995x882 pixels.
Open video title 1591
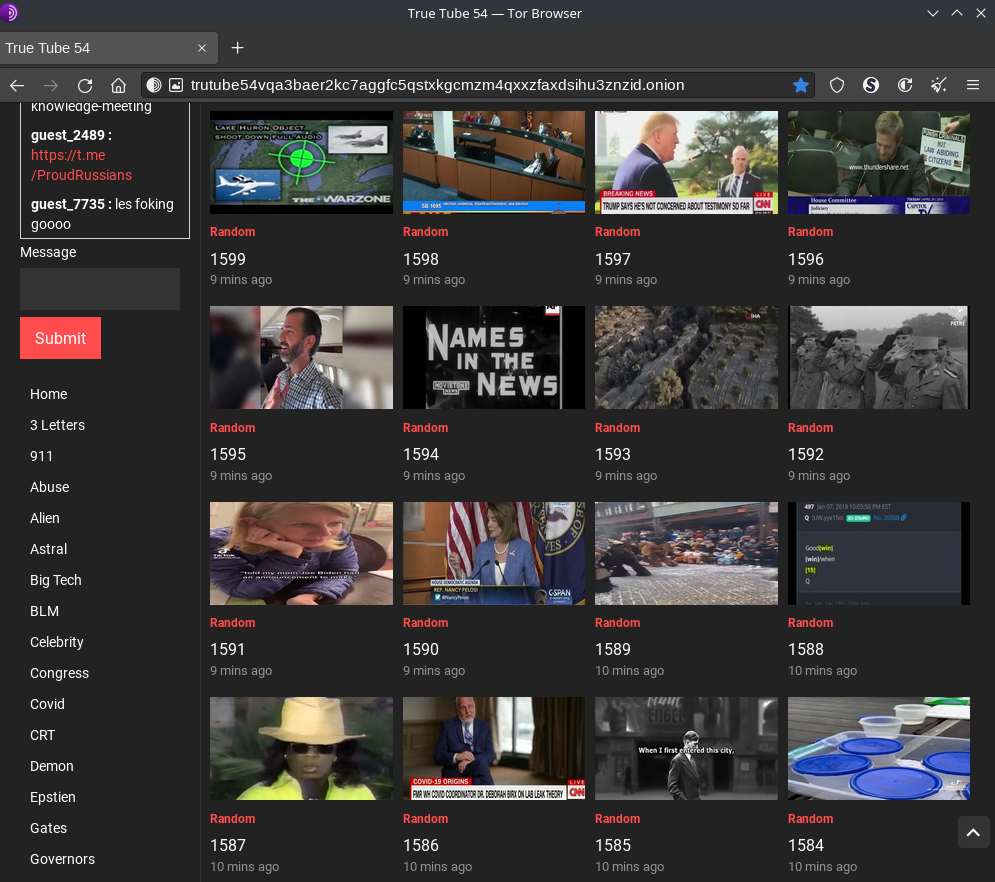(228, 650)
